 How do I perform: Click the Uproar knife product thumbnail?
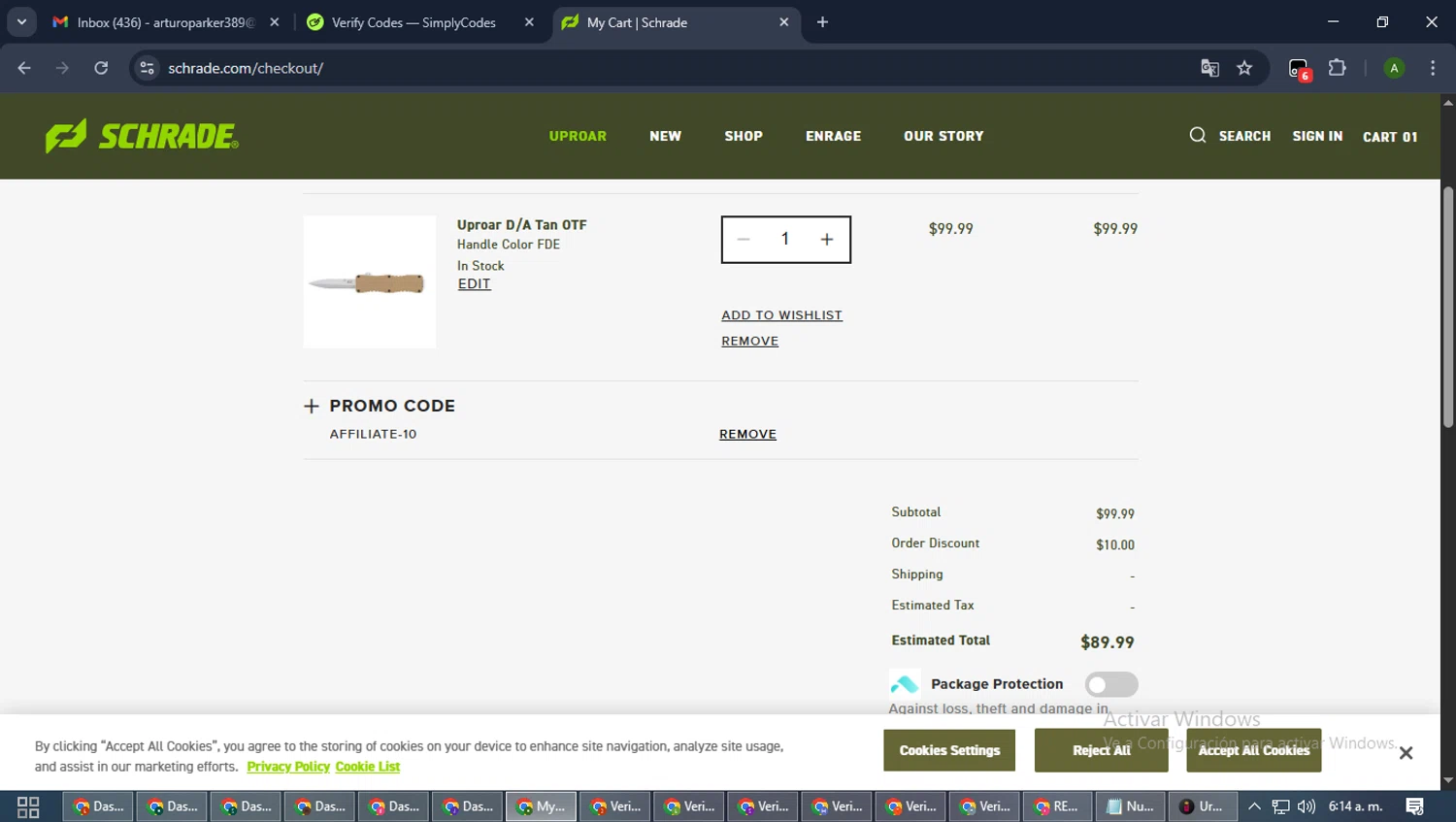click(x=370, y=282)
